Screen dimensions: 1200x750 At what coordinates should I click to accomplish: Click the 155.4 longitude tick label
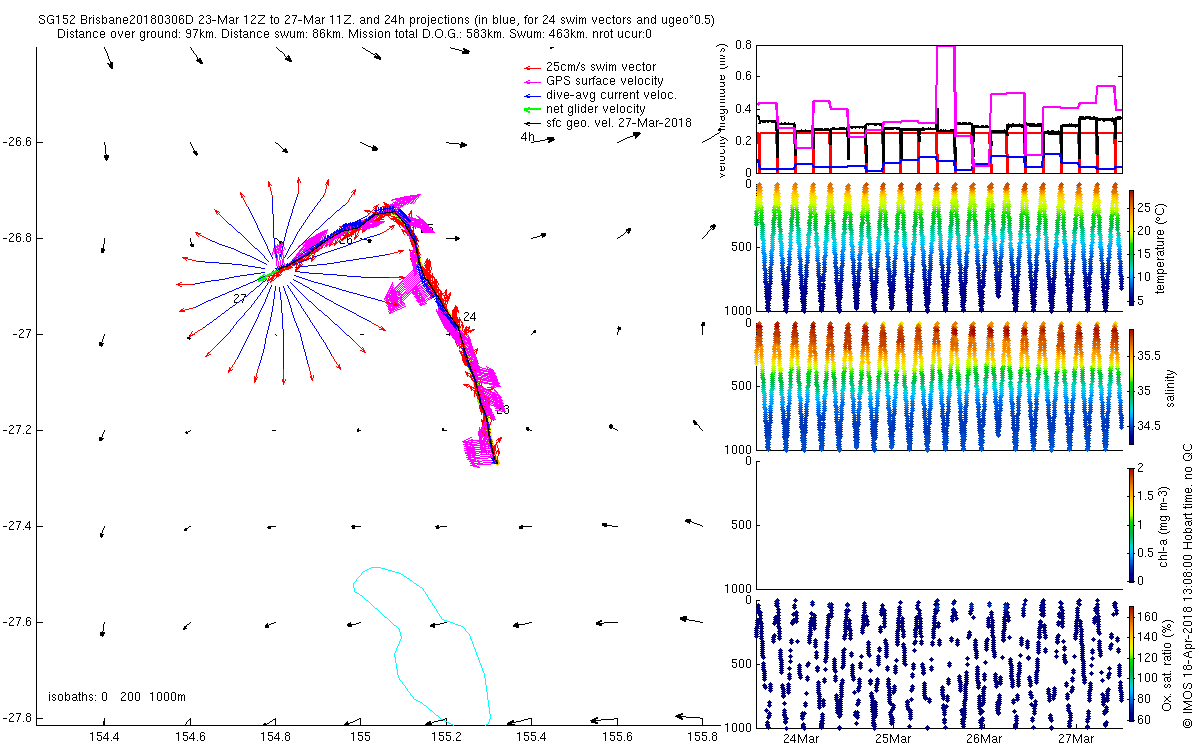coord(531,737)
